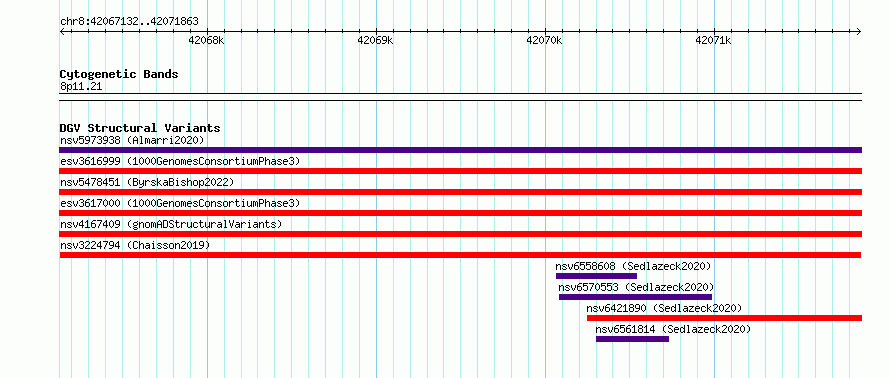Open the nsv3224794 (Chaisson2019) variant label

tap(135, 245)
